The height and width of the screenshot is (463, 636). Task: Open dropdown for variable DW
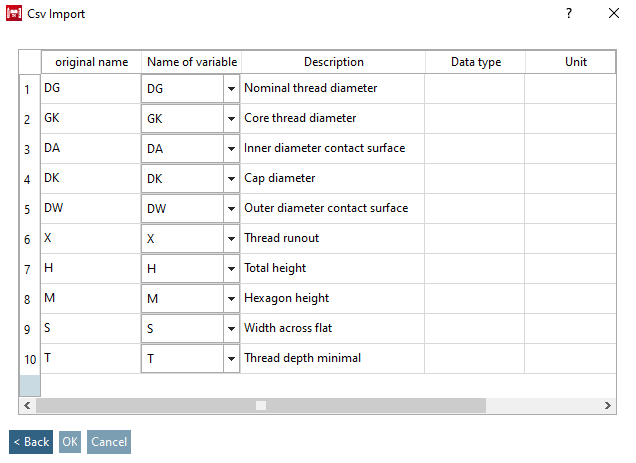[x=231, y=209]
